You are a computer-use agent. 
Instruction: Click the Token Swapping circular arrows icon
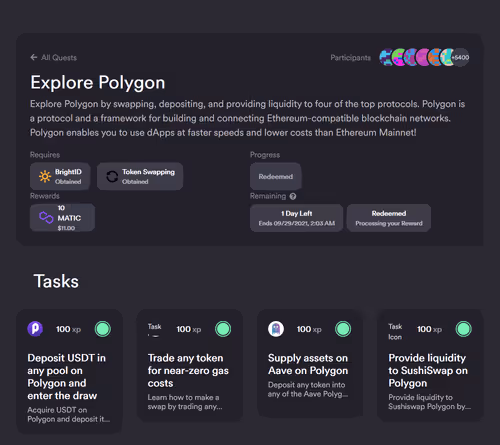tap(112, 176)
